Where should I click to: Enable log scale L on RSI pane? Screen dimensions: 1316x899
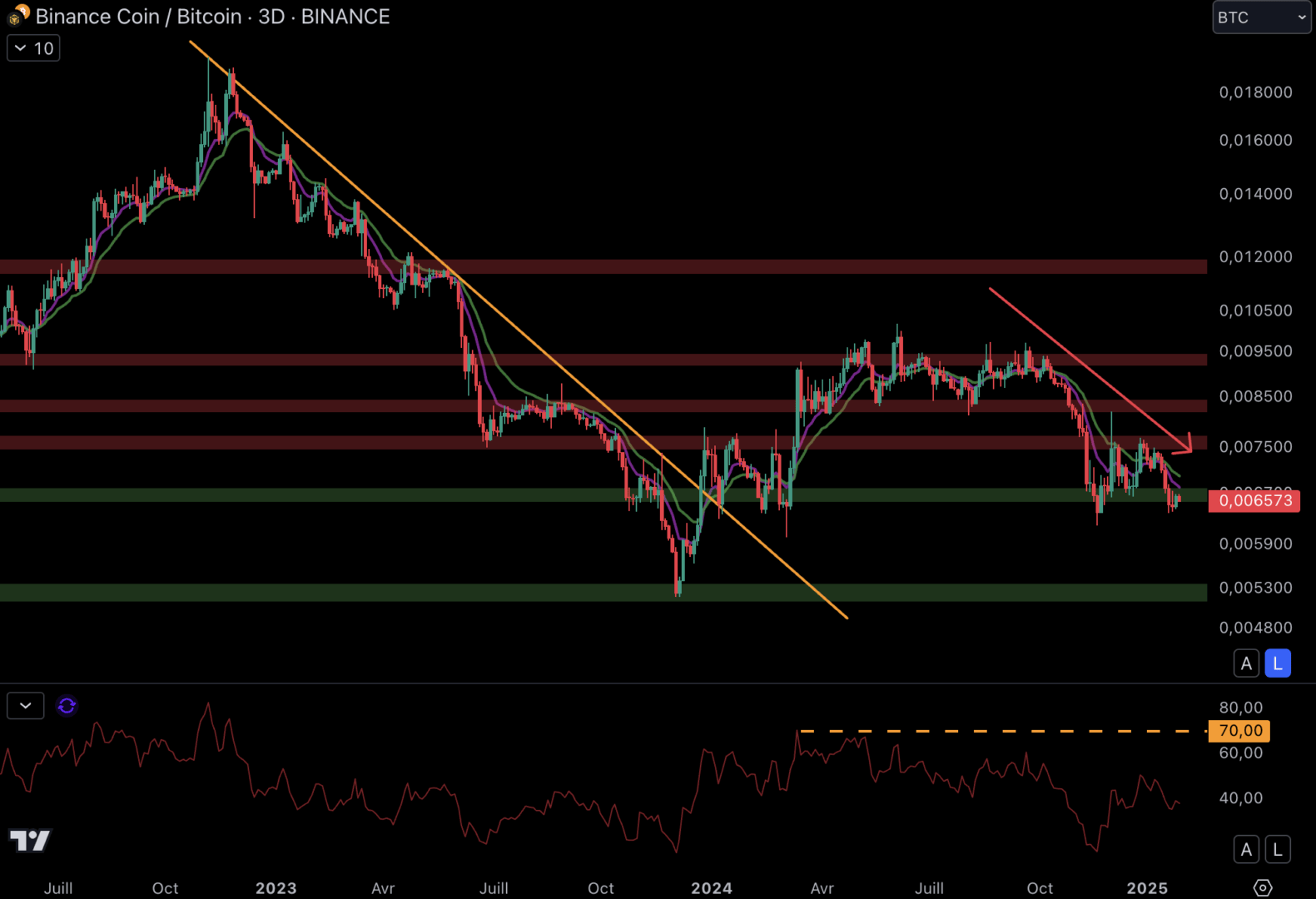point(1278,849)
